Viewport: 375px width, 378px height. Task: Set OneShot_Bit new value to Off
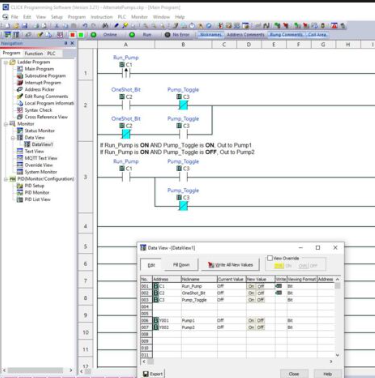coord(260,293)
